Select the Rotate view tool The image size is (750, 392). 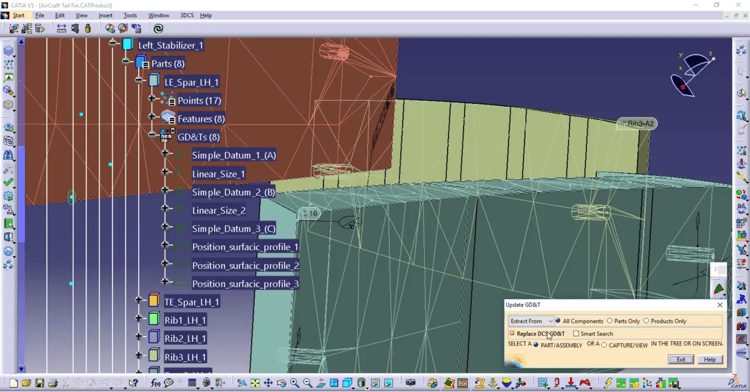(282, 383)
